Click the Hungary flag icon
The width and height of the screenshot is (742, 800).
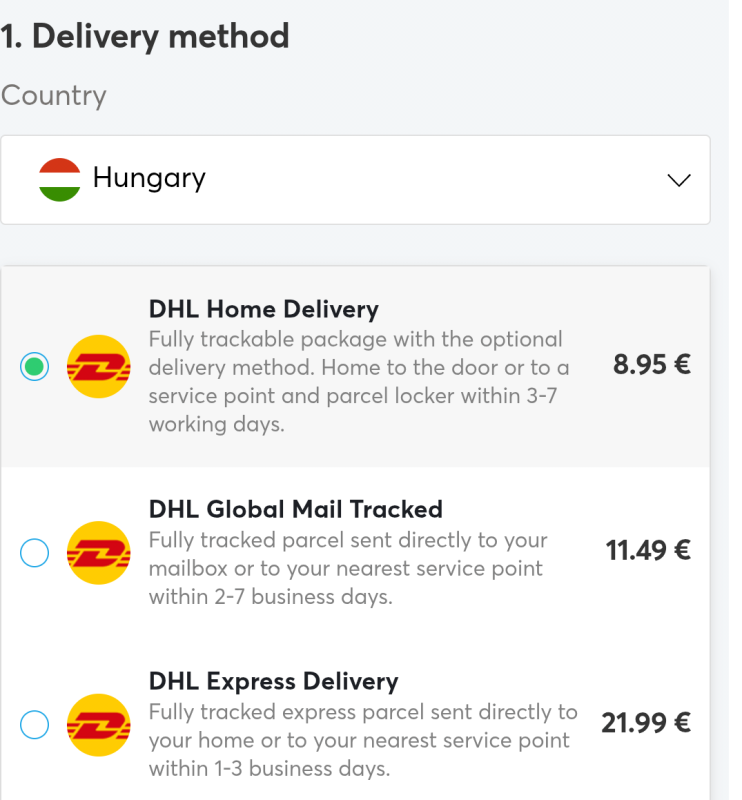click(x=60, y=180)
